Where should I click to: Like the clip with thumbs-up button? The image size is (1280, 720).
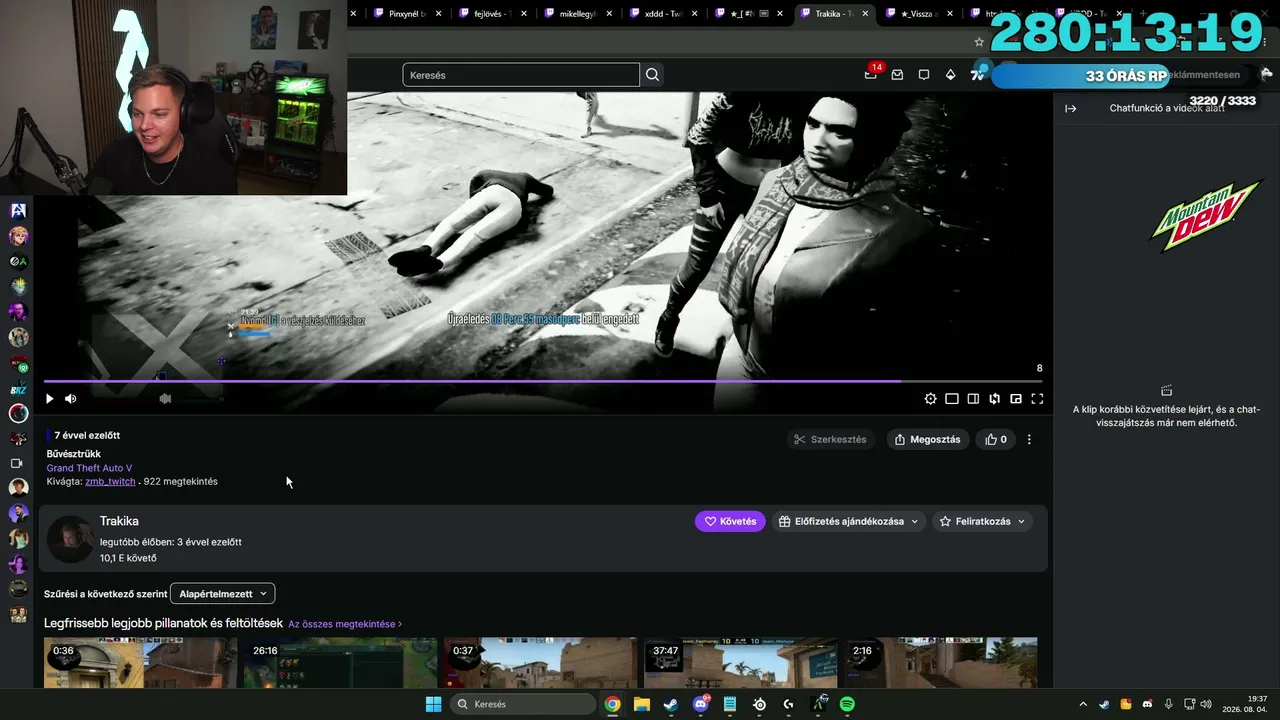996,439
